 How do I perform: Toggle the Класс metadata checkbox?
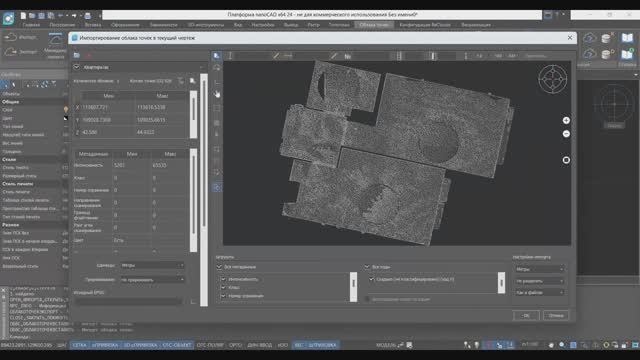pos(223,287)
